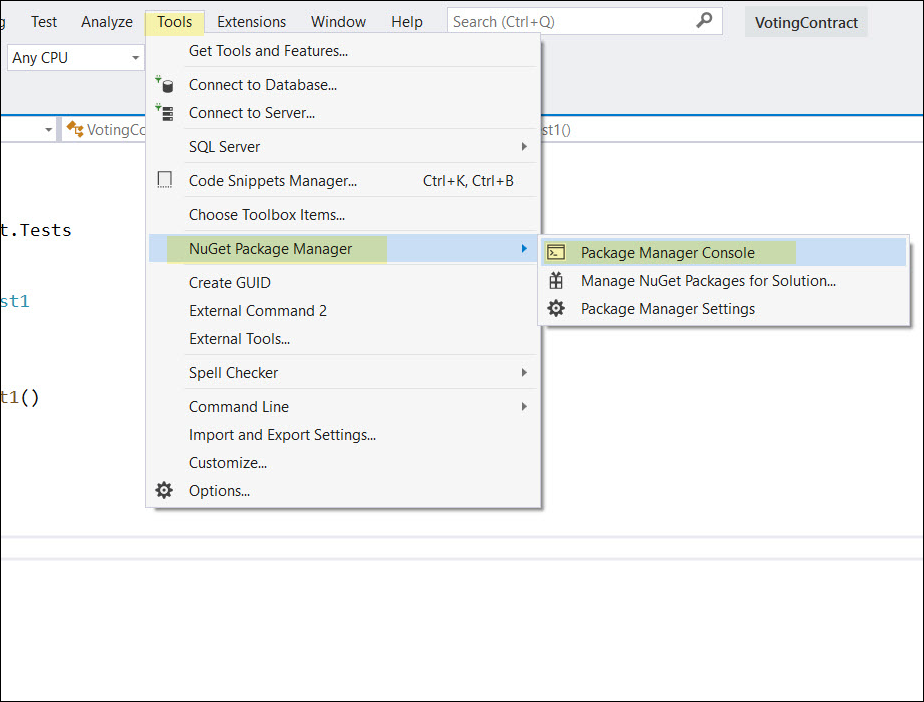This screenshot has width=924, height=702.
Task: Open the Analyze menu
Action: click(107, 22)
